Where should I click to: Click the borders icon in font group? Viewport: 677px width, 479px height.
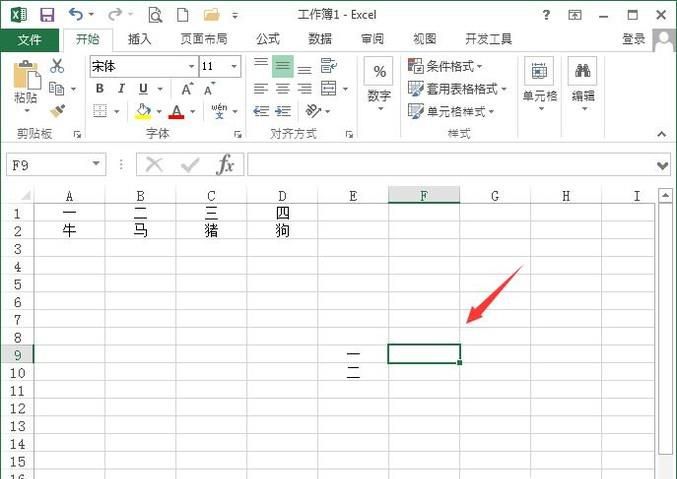pyautogui.click(x=100, y=111)
